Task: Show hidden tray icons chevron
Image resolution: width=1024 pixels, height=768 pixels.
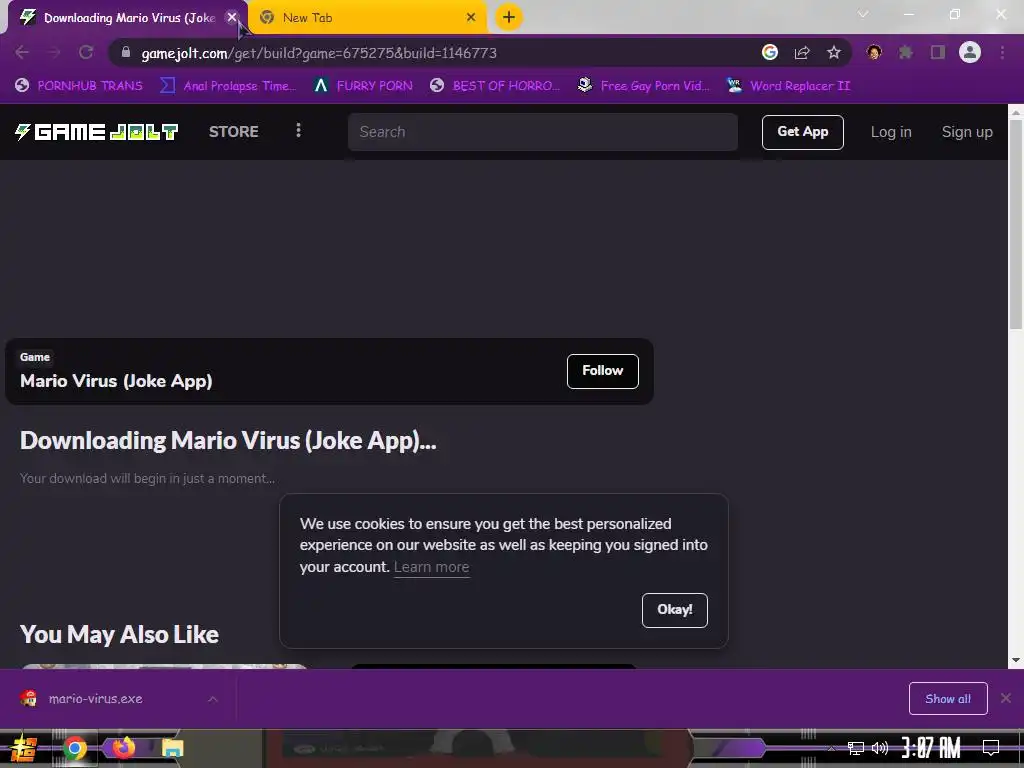Action: (x=831, y=748)
